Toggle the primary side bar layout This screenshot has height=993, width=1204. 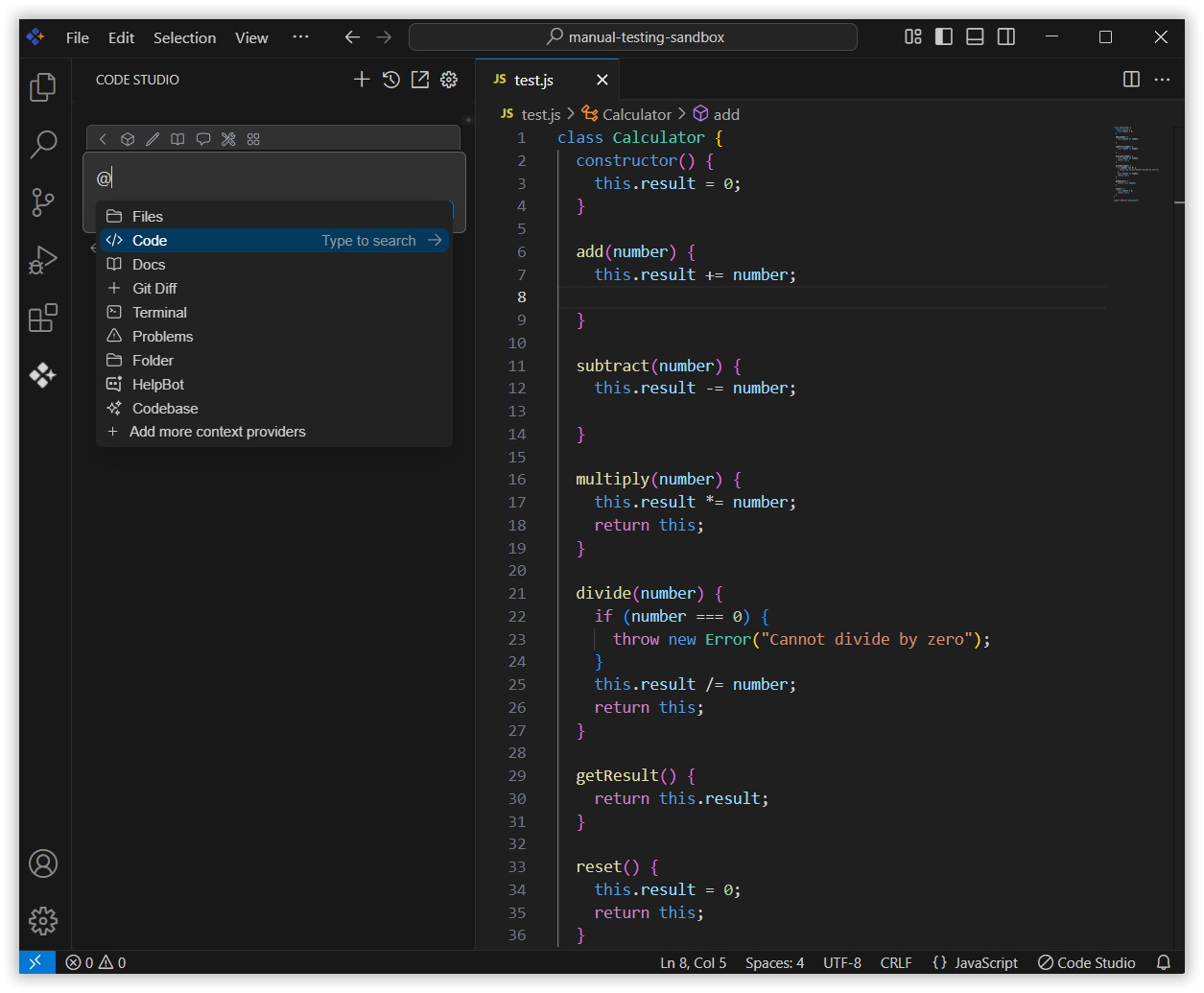point(944,37)
